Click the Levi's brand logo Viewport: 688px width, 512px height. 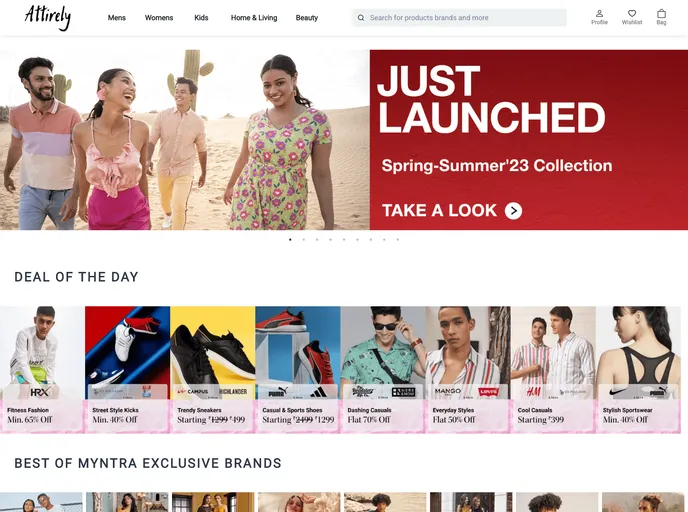[x=488, y=391]
